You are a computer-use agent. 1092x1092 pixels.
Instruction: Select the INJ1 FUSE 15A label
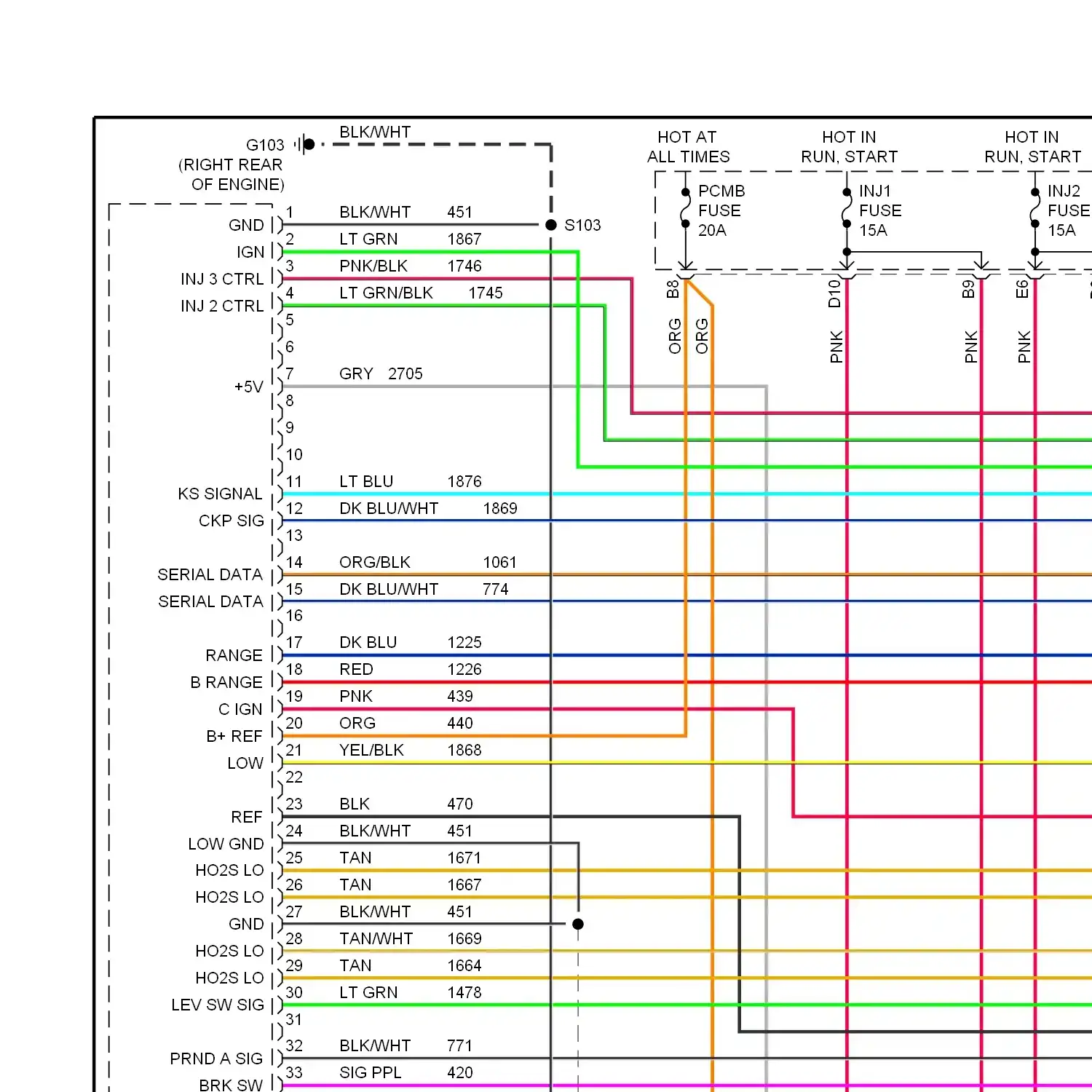click(880, 210)
